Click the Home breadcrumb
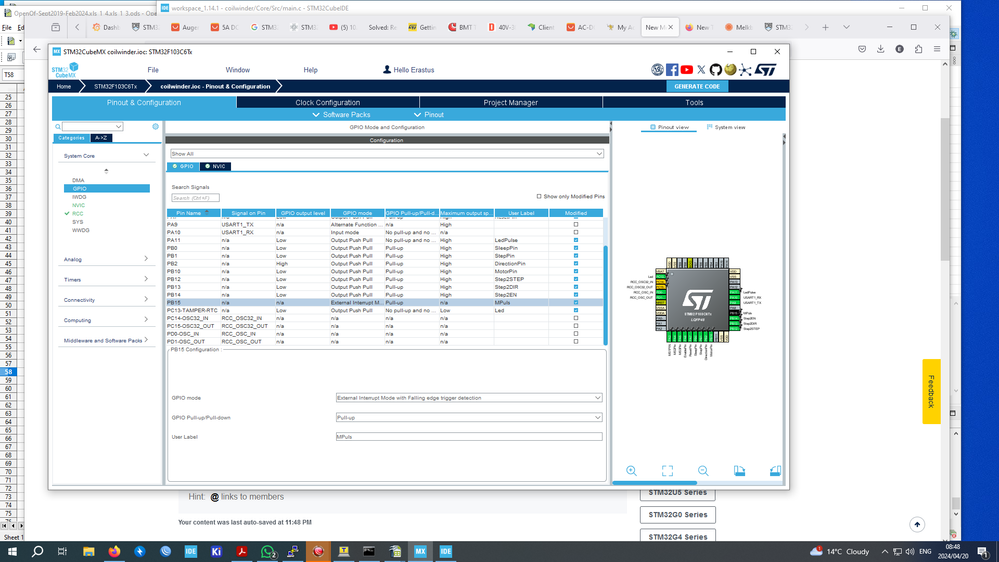 [x=64, y=87]
